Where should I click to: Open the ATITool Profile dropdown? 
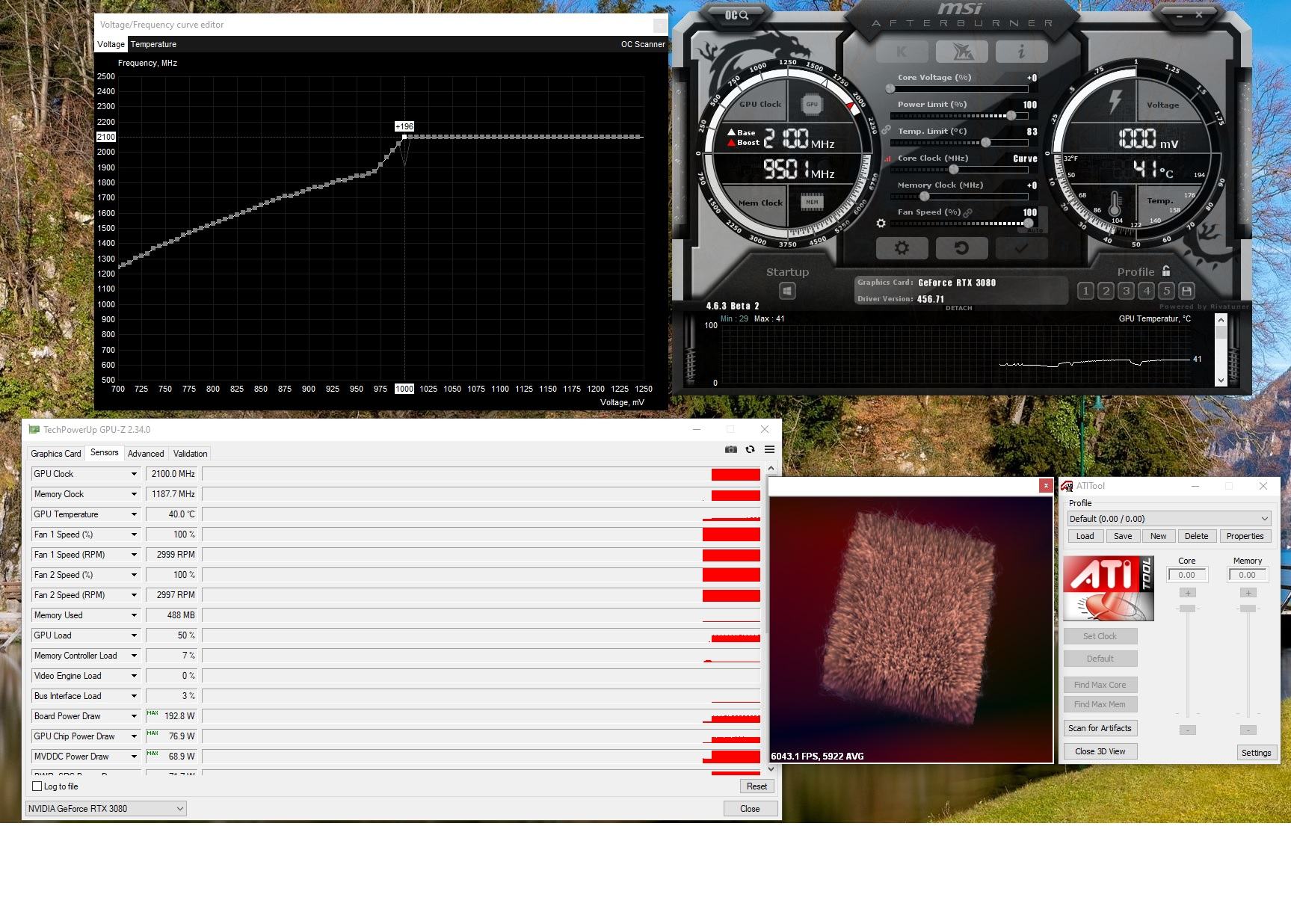click(x=1169, y=519)
